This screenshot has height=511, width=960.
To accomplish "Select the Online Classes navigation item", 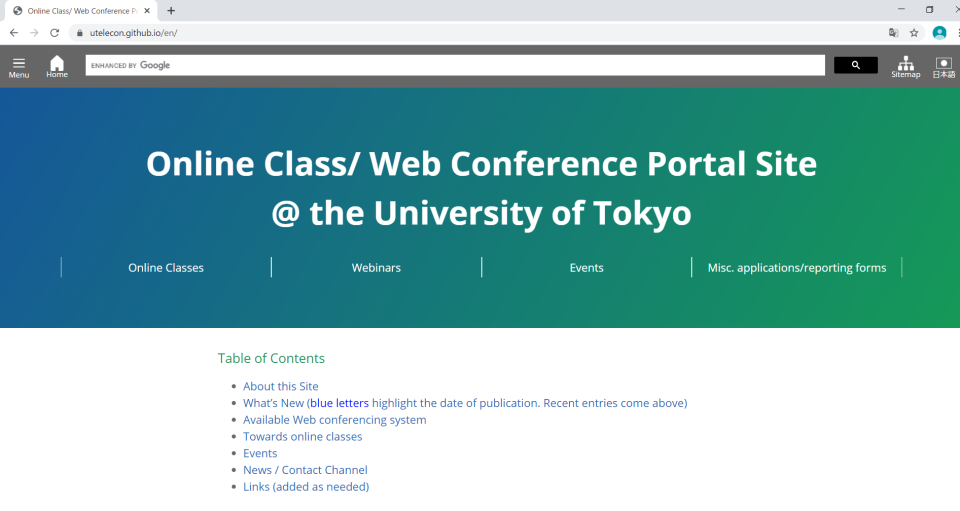I will [x=166, y=267].
